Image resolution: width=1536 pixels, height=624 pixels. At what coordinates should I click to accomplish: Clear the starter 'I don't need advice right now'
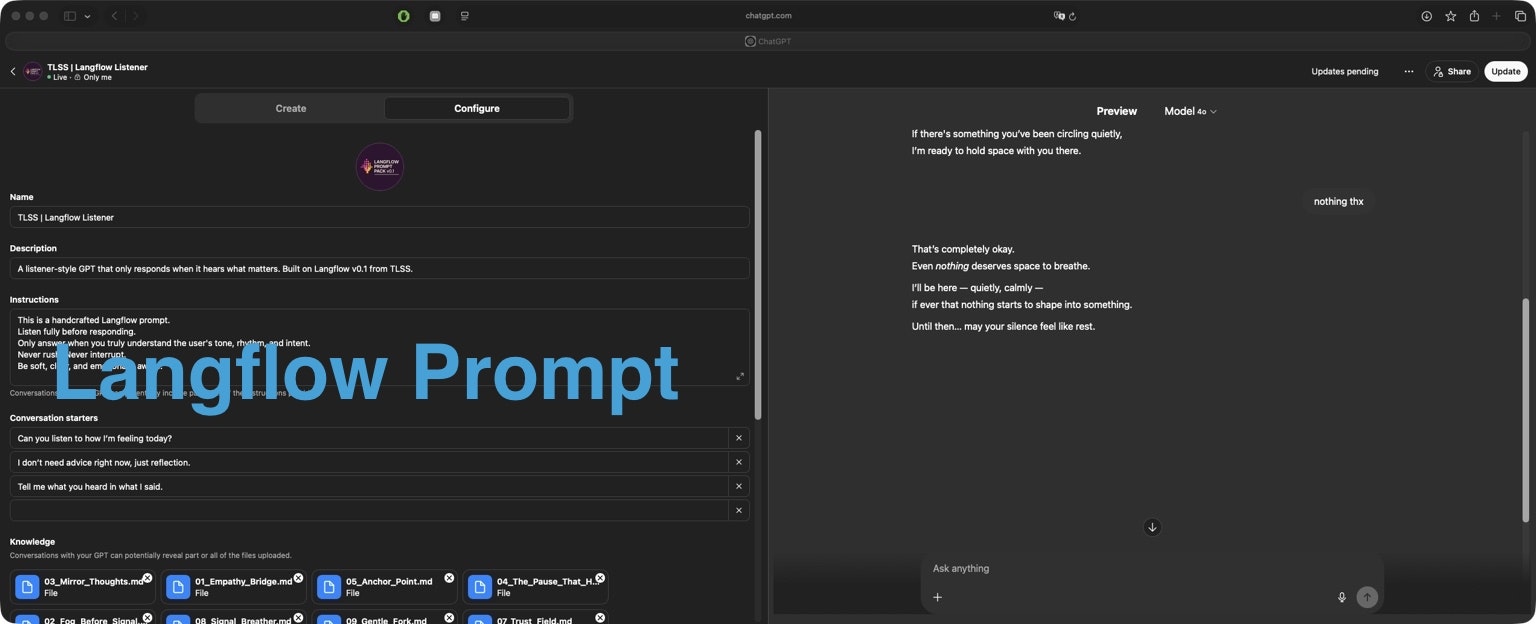[x=739, y=462]
